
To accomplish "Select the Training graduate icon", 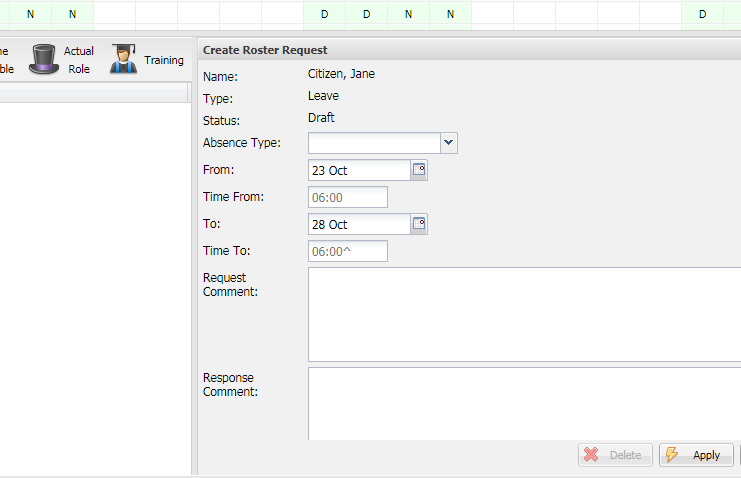I will (x=123, y=59).
